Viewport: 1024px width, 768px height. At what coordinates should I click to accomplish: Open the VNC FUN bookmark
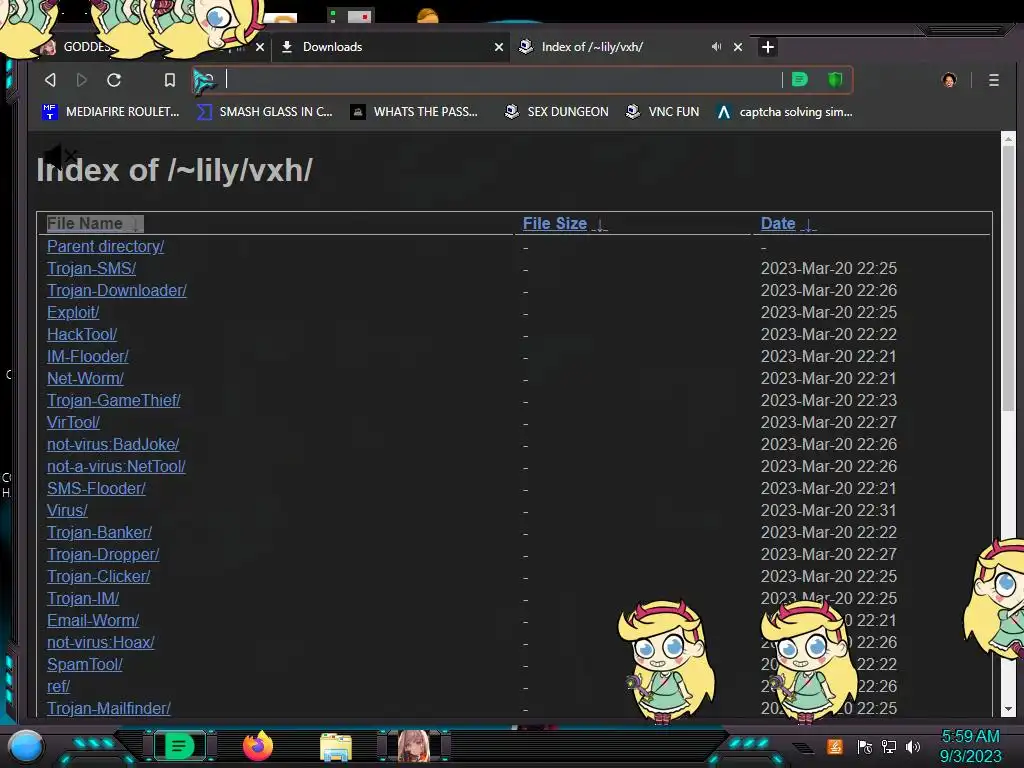[x=662, y=112]
